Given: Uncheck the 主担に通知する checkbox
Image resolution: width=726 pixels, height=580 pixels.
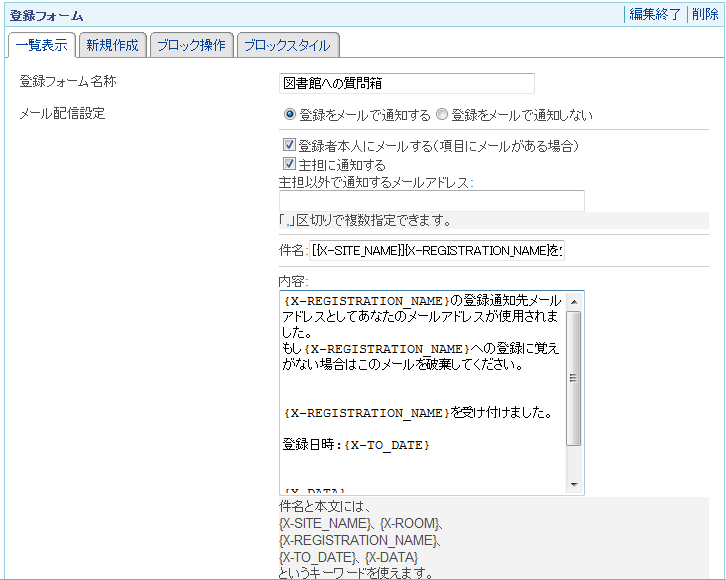Looking at the screenshot, I should (290, 164).
